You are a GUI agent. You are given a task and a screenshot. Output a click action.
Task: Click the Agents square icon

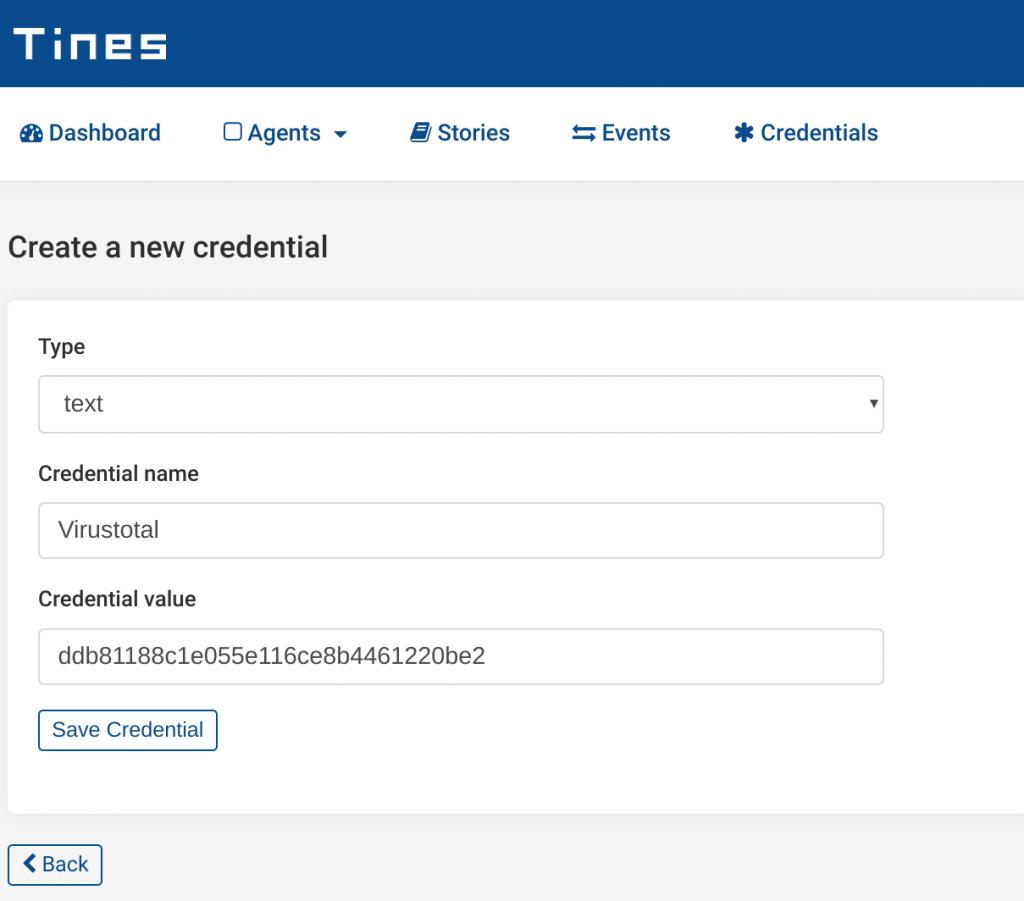click(232, 132)
